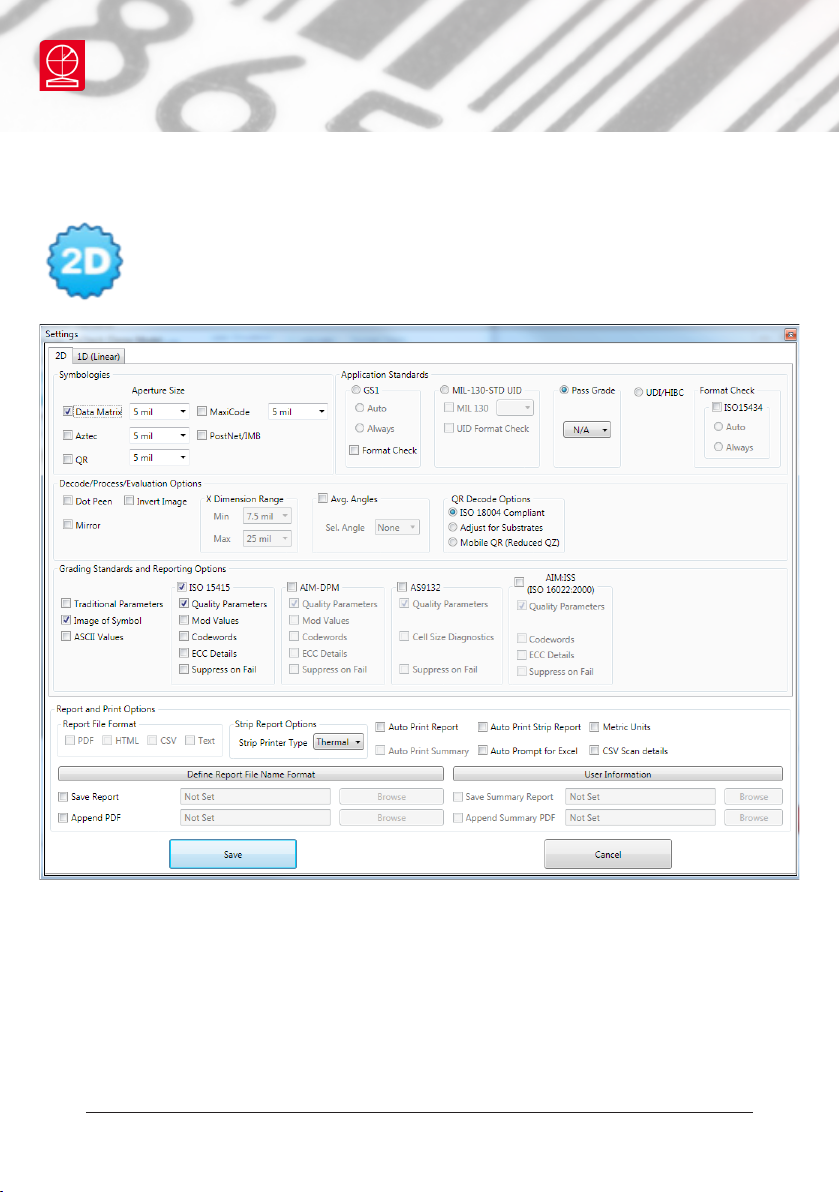Viewport: 840px width, 1192px height.
Task: Select the 2D settings tab
Action: coord(59,355)
